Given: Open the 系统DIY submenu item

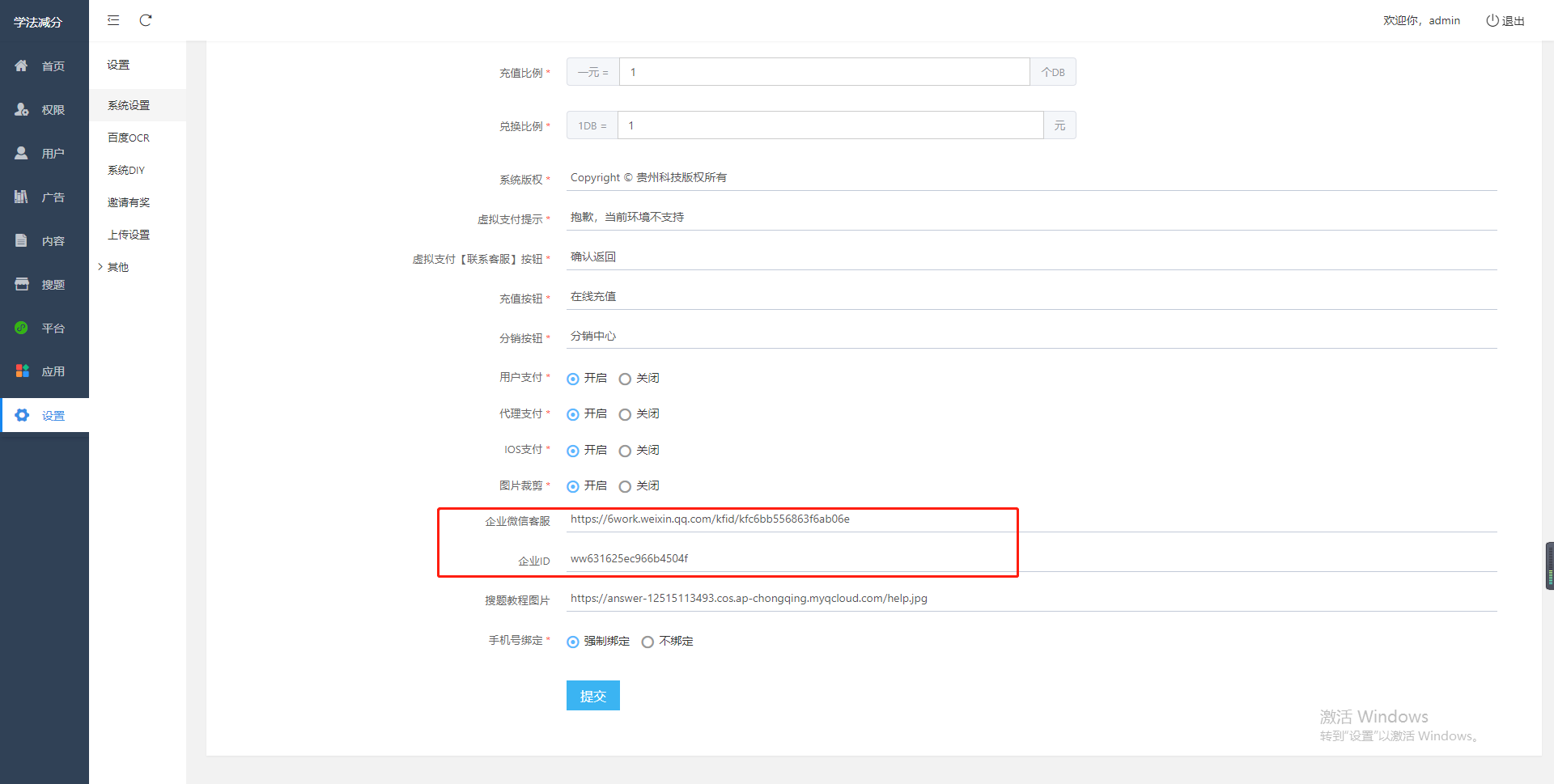Looking at the screenshot, I should tap(138, 170).
